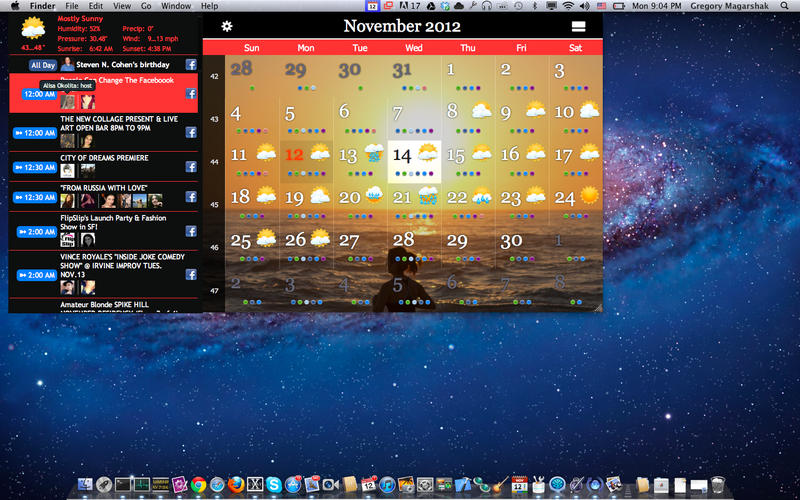
Task: Click Facebook icon on CITY OF DREAMS PREMIERE
Action: (x=190, y=168)
